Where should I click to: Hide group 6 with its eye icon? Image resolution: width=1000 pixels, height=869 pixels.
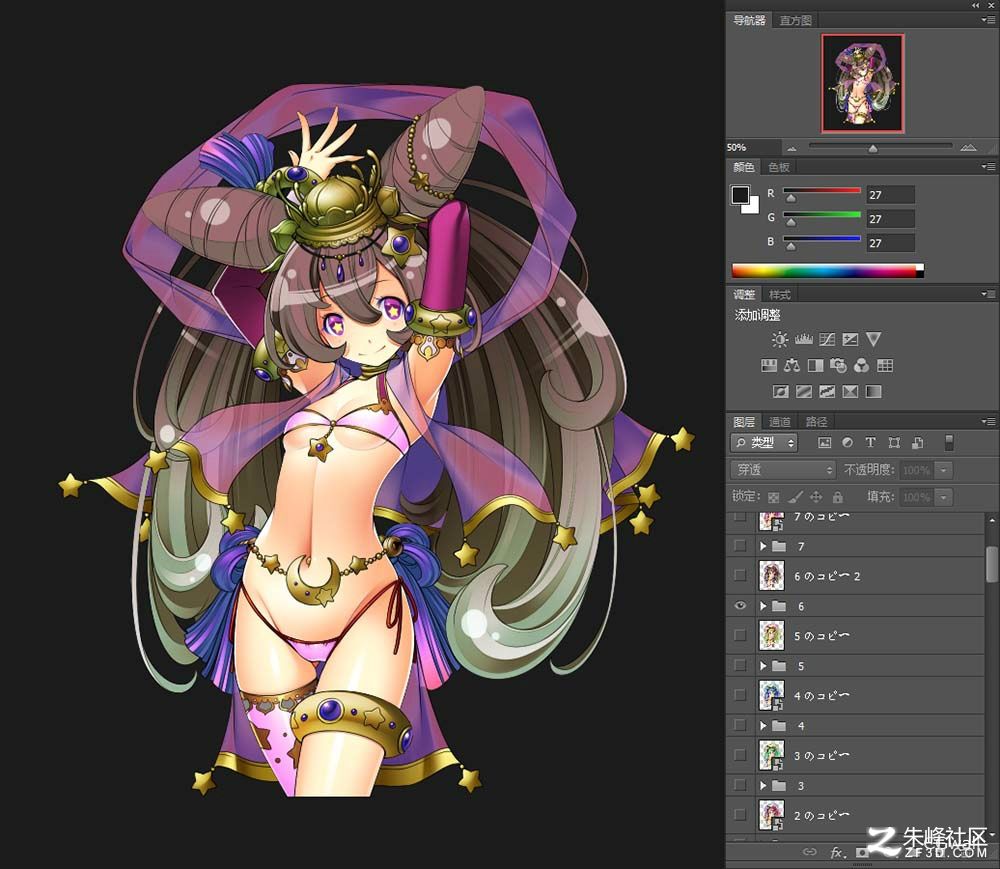point(740,606)
